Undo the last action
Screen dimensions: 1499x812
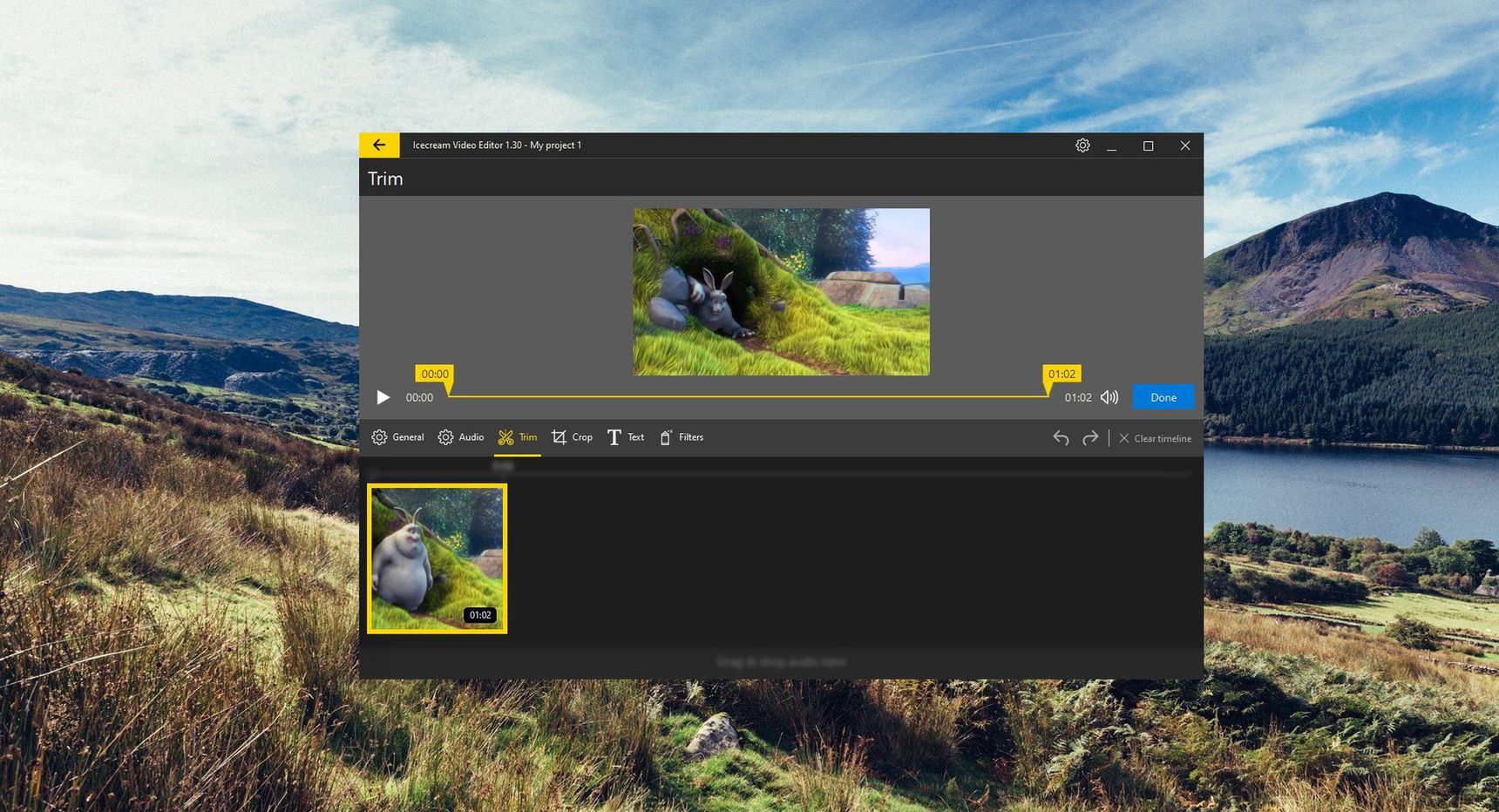[1061, 438]
